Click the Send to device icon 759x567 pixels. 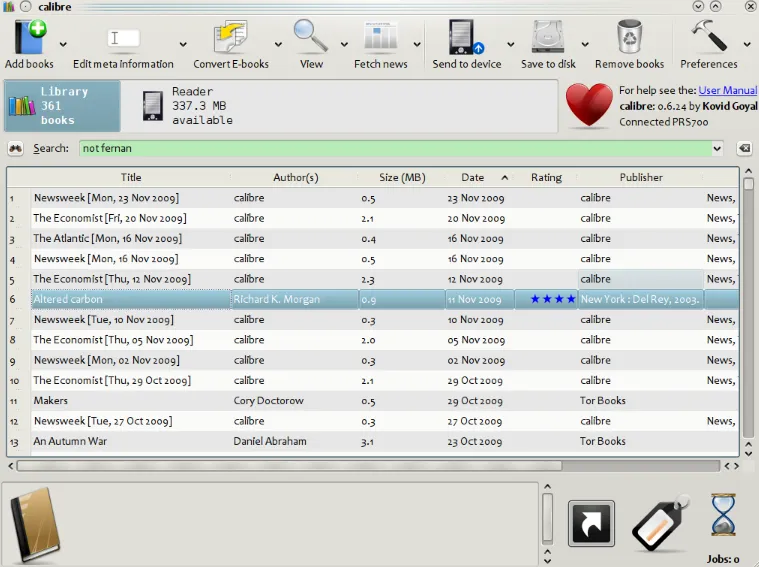pos(466,36)
